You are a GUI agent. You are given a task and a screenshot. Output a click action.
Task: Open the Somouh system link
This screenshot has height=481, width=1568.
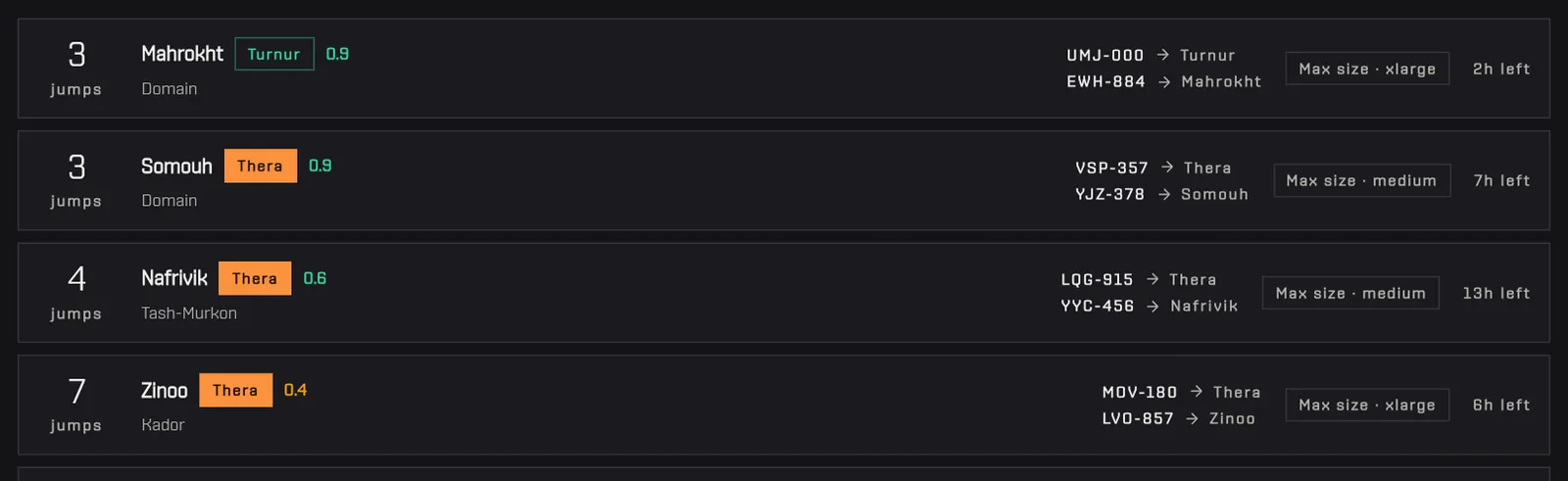176,167
